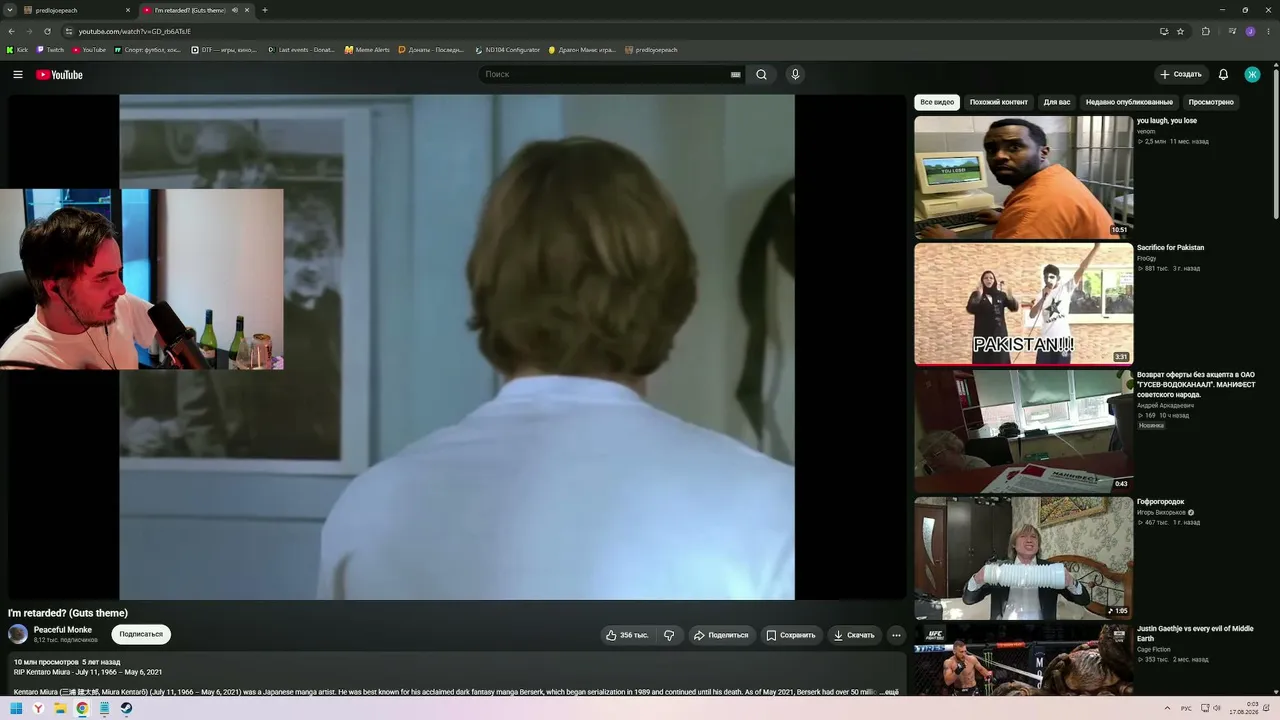Open YouTube notifications bell
The width and height of the screenshot is (1280, 720).
[x=1223, y=75]
